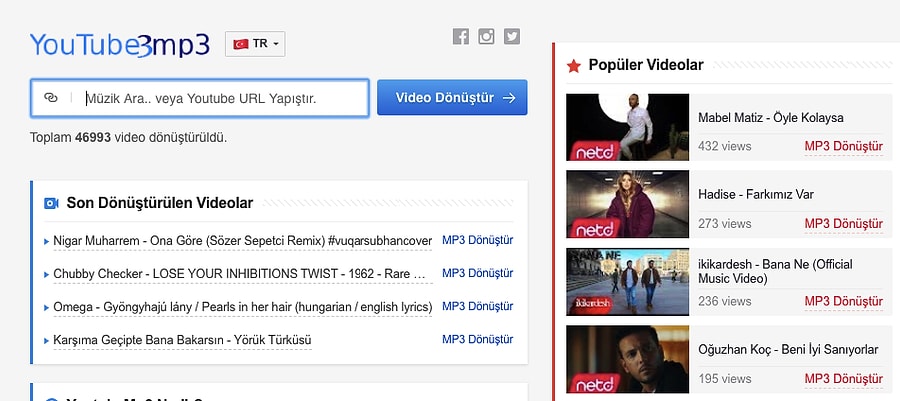Focus the Müzik Ara search input field
The width and height of the screenshot is (900, 401).
click(200, 98)
